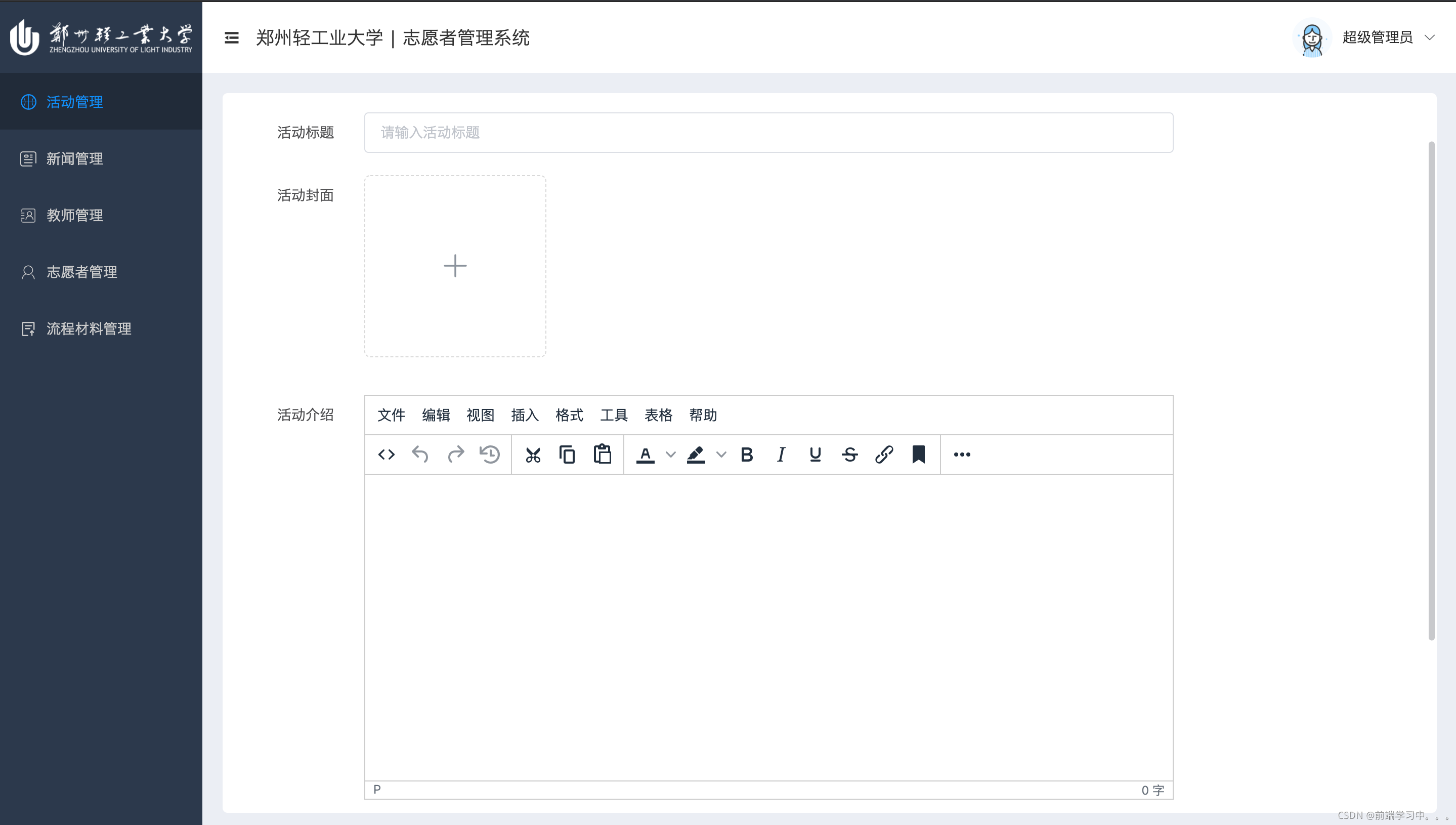1456x825 pixels.
Task: Click the 活动标题 input field
Action: tap(768, 133)
